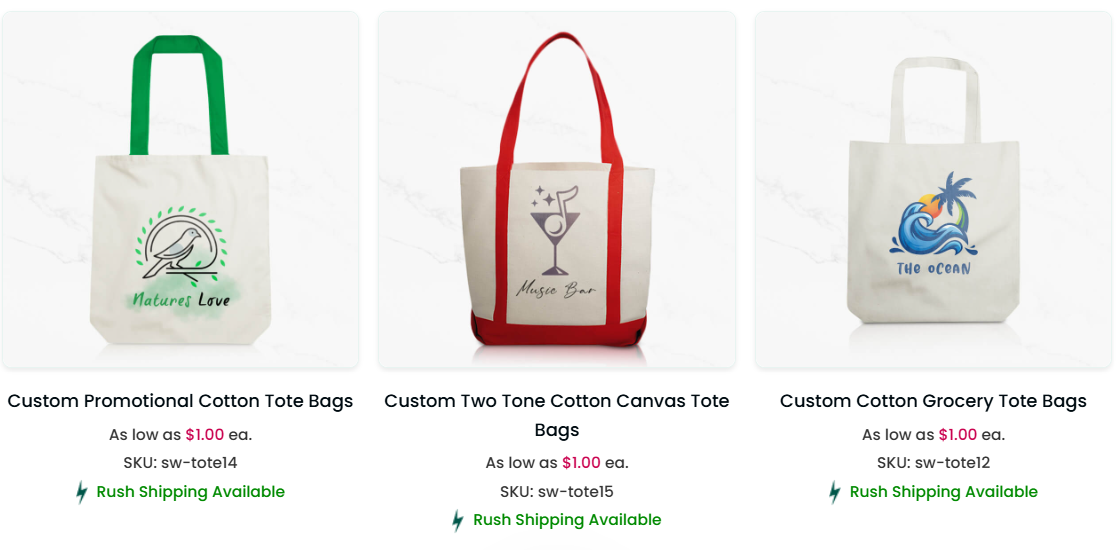The image size is (1117, 550).
Task: Click the lightning icon under sw-tote14
Action: 82,492
